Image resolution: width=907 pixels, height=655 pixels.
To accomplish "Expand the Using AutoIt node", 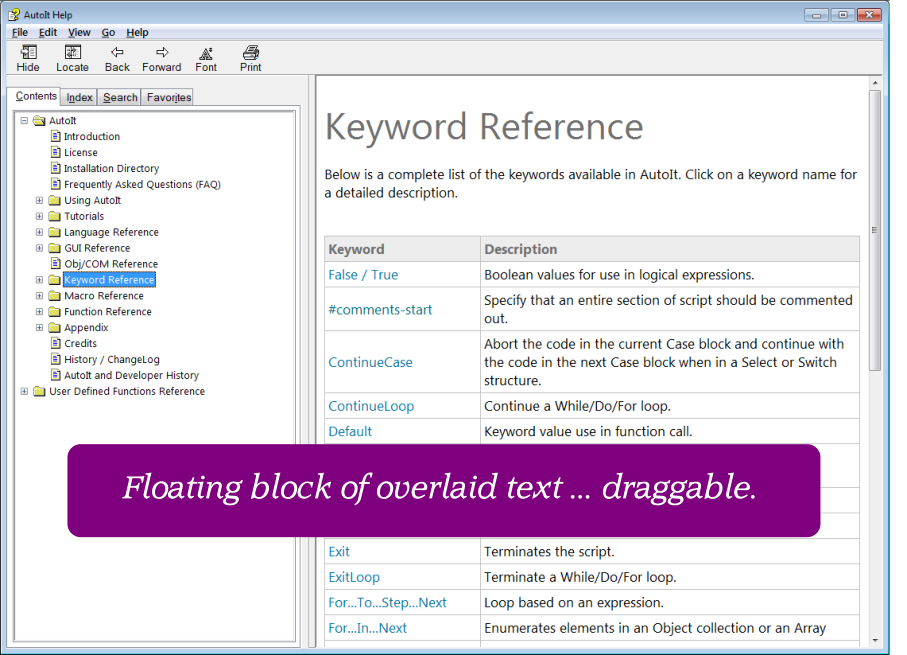I will 40,201.
